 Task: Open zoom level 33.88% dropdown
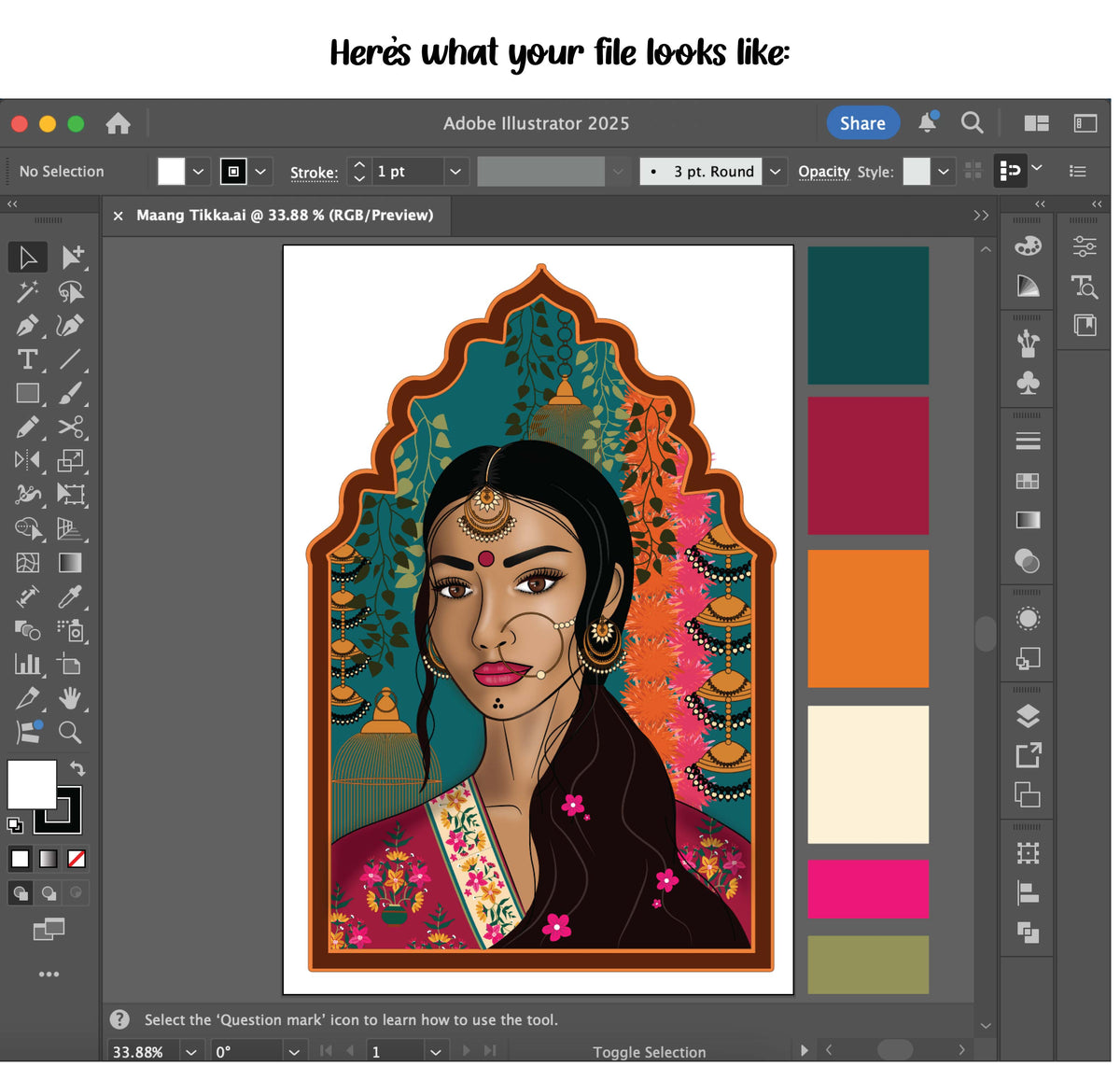[191, 1051]
